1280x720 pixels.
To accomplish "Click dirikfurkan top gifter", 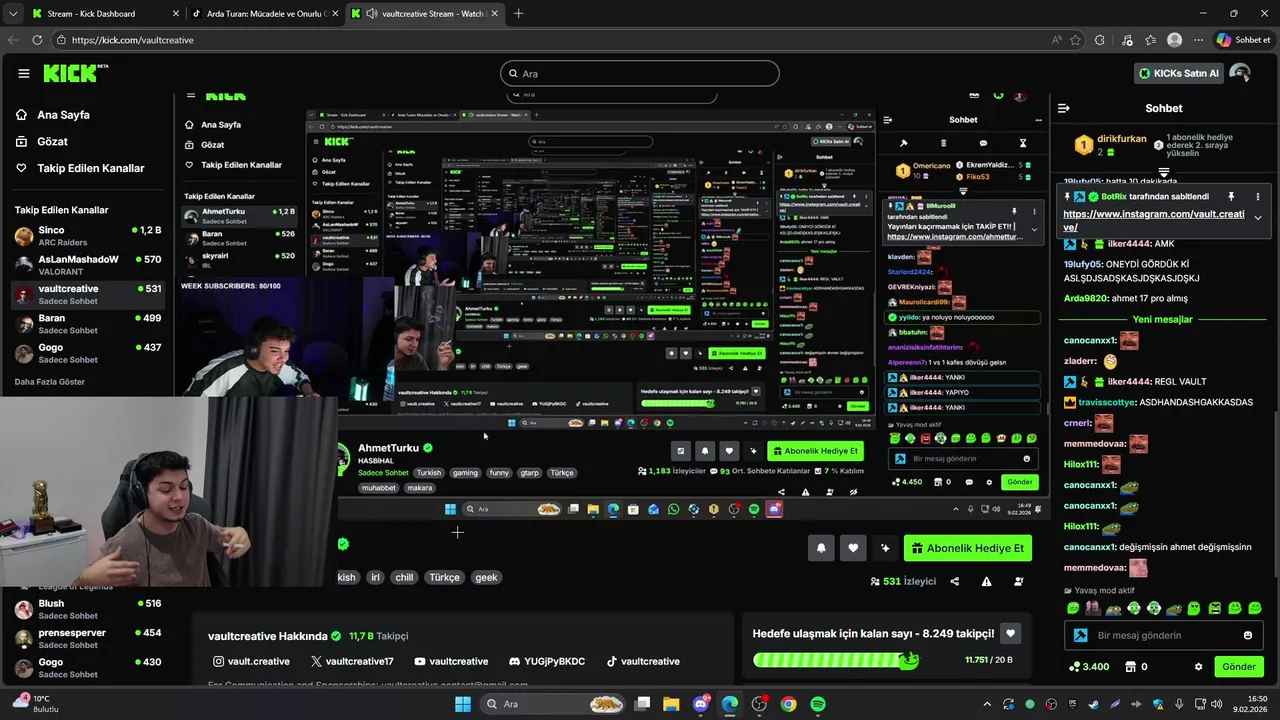I will pos(1110,145).
